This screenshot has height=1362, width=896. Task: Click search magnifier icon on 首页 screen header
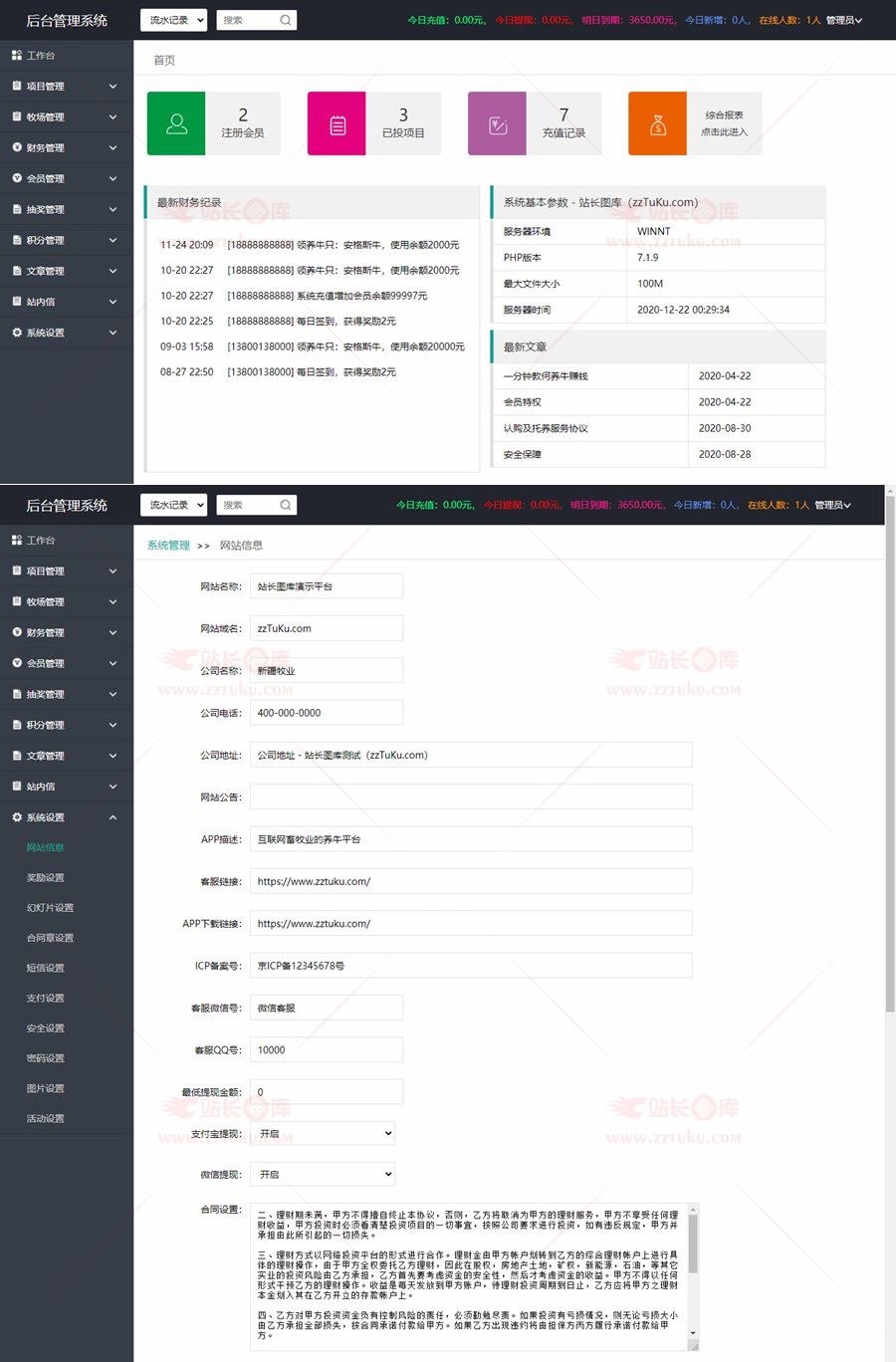286,20
